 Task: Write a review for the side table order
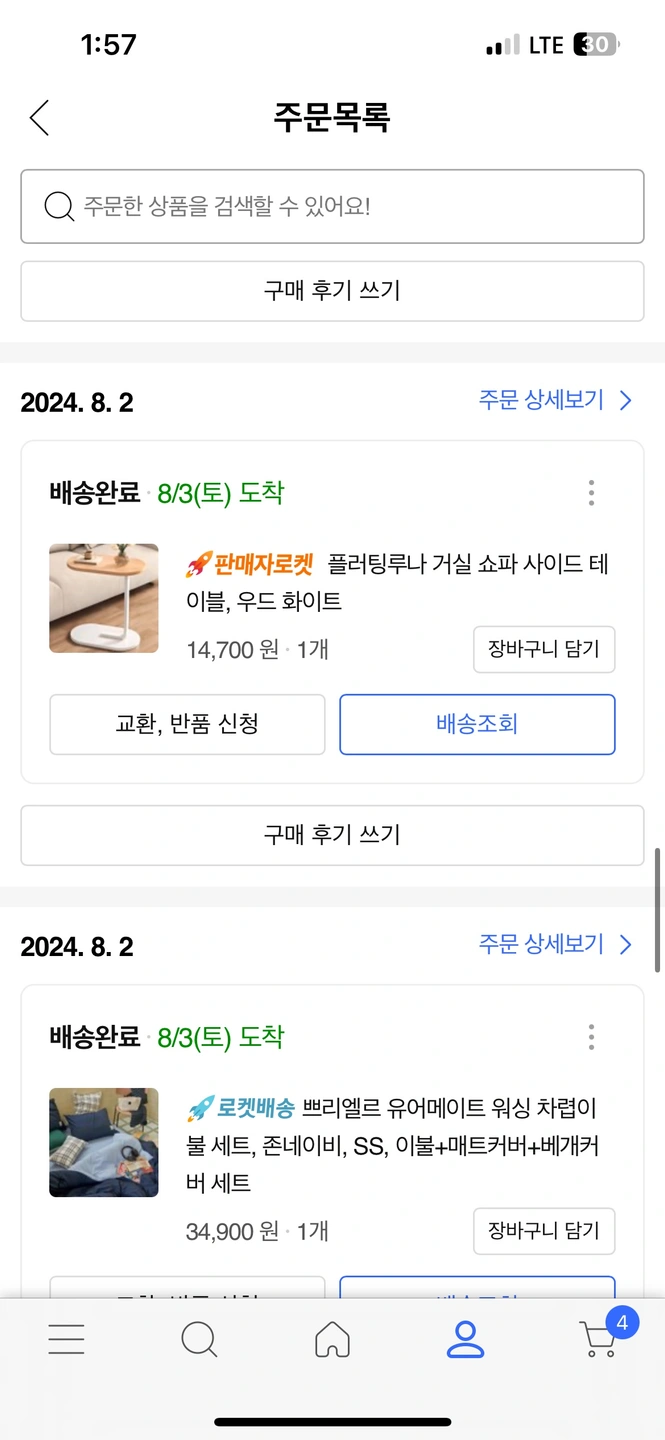point(332,835)
